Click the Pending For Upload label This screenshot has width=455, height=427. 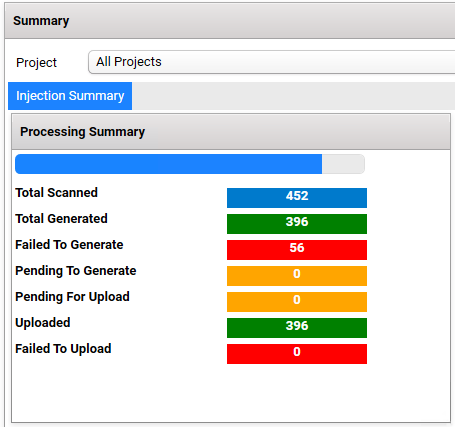tap(72, 297)
